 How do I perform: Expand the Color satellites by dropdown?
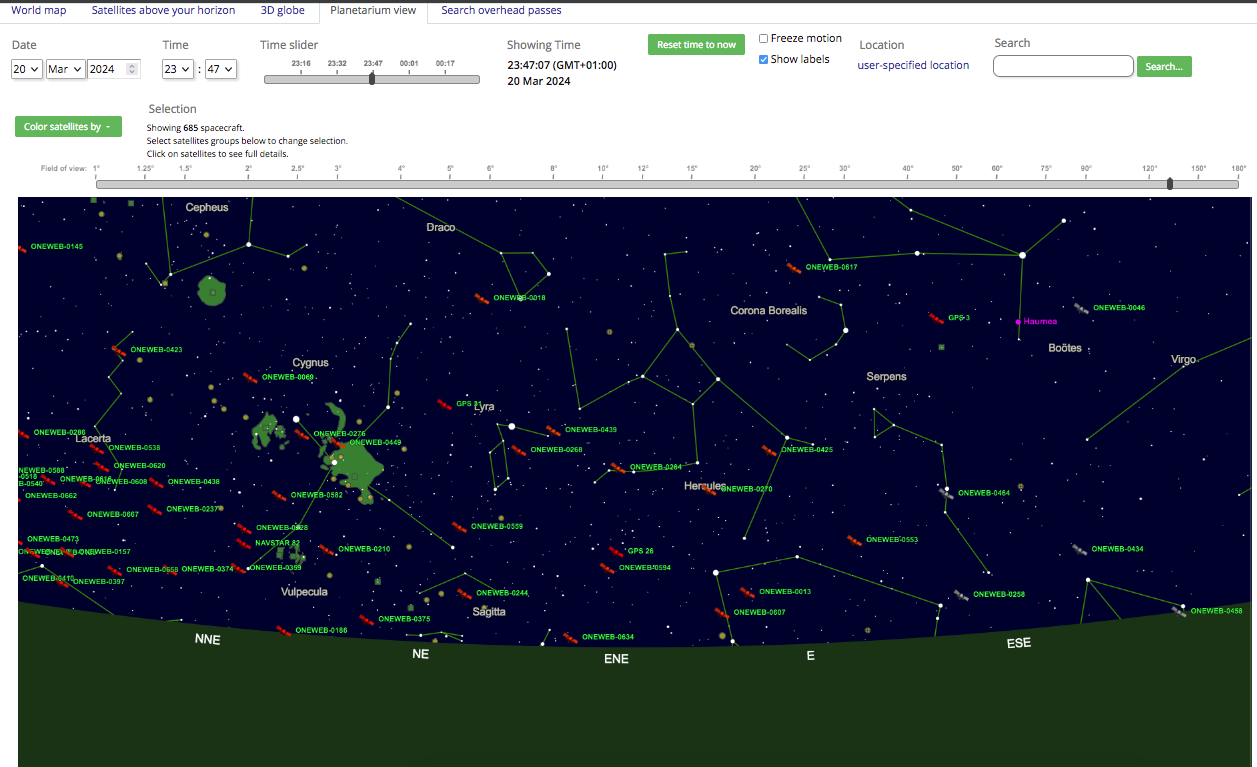pyautogui.click(x=68, y=127)
